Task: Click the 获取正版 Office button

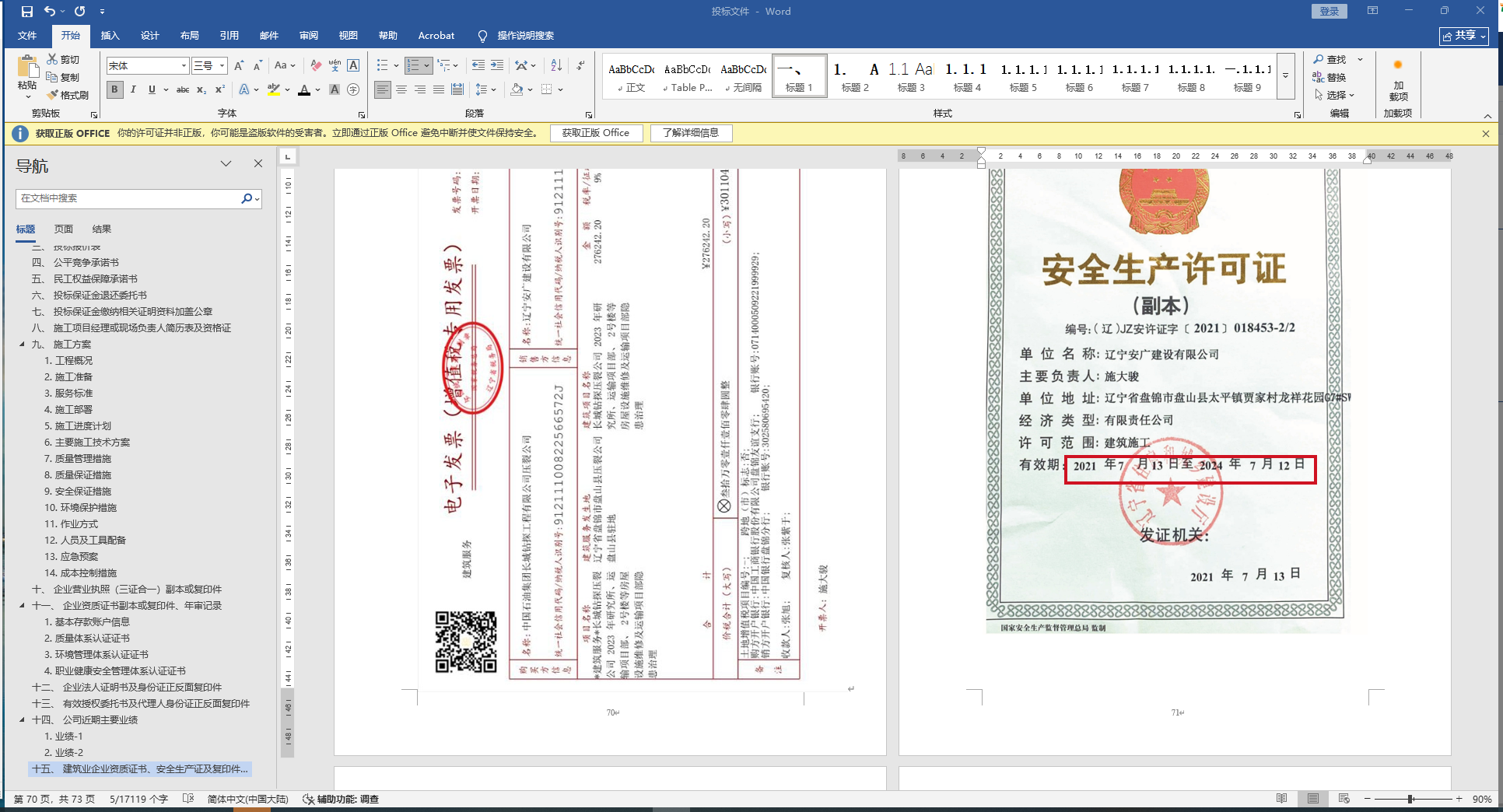Action: click(x=596, y=133)
